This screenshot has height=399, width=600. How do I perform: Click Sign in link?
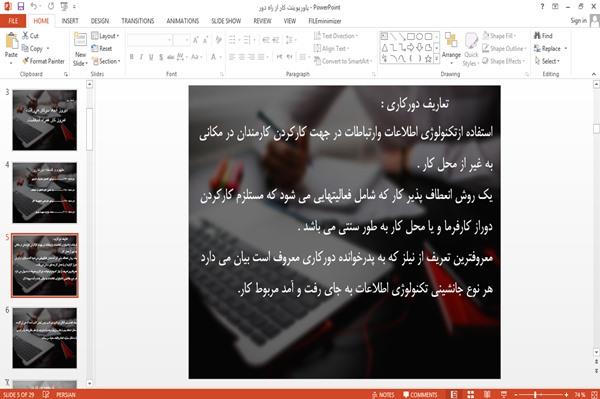coord(578,21)
